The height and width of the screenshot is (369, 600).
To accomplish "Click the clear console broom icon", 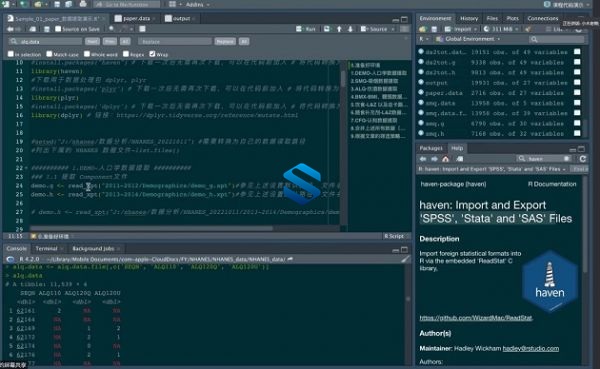I will (405, 259).
